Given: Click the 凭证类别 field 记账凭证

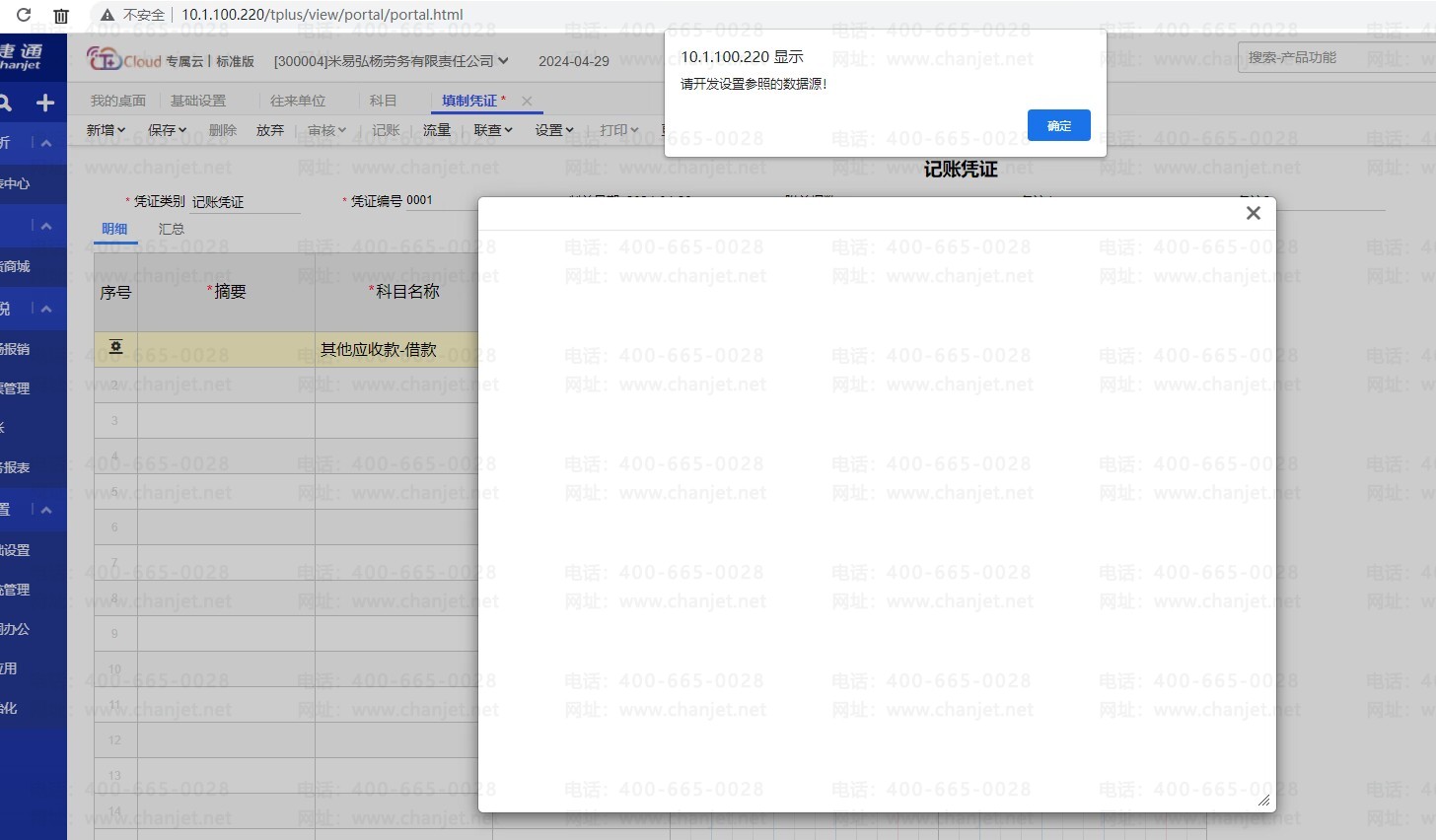Looking at the screenshot, I should [x=246, y=202].
